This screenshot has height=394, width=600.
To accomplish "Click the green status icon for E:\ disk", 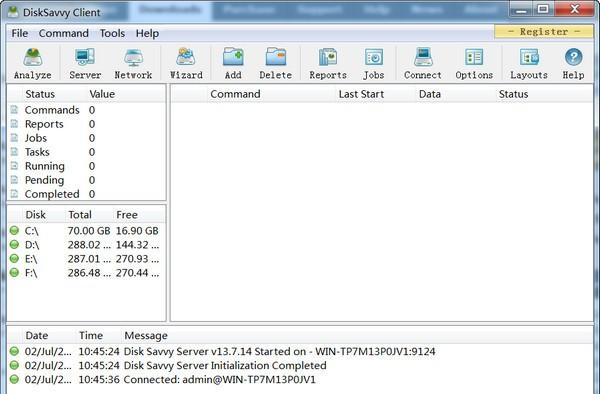I will (14, 259).
